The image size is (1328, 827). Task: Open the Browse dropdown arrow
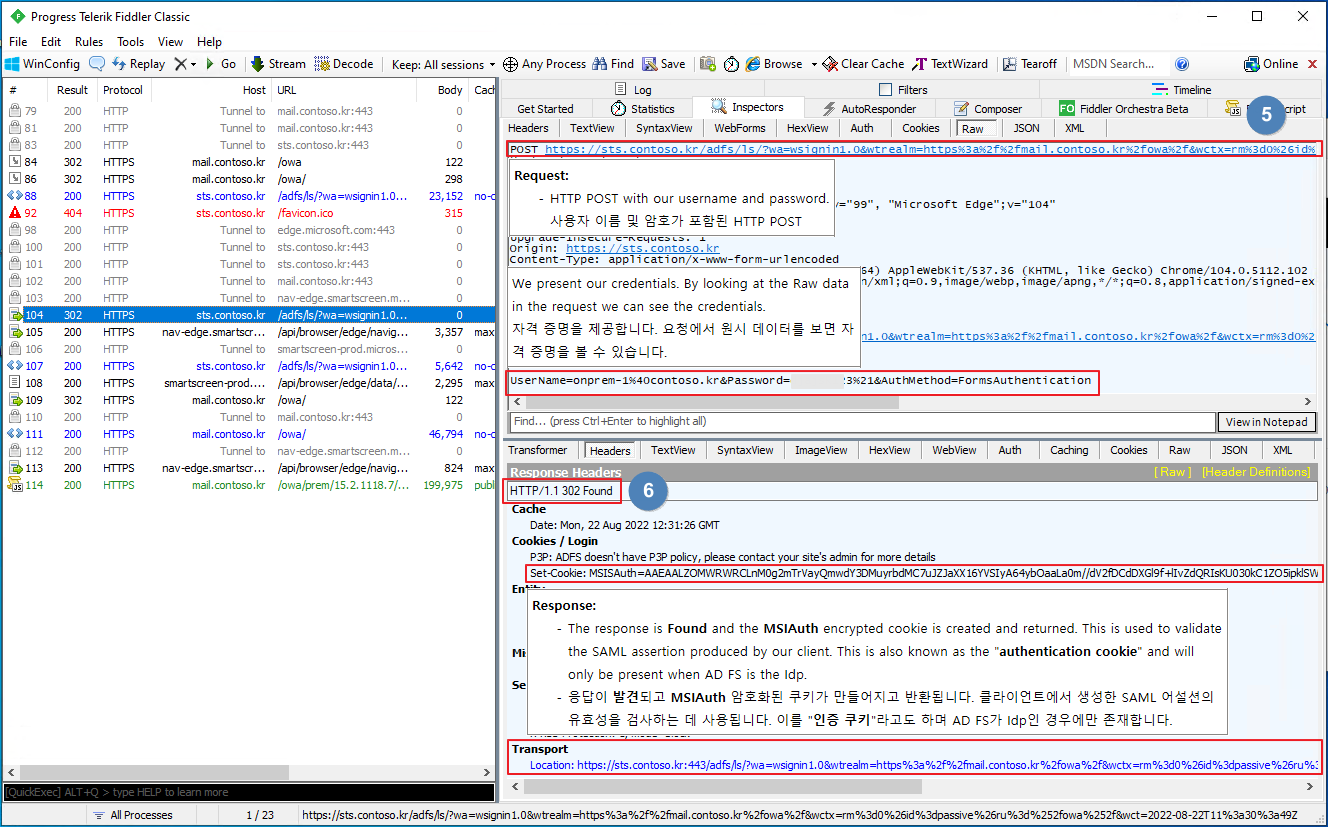pos(814,64)
